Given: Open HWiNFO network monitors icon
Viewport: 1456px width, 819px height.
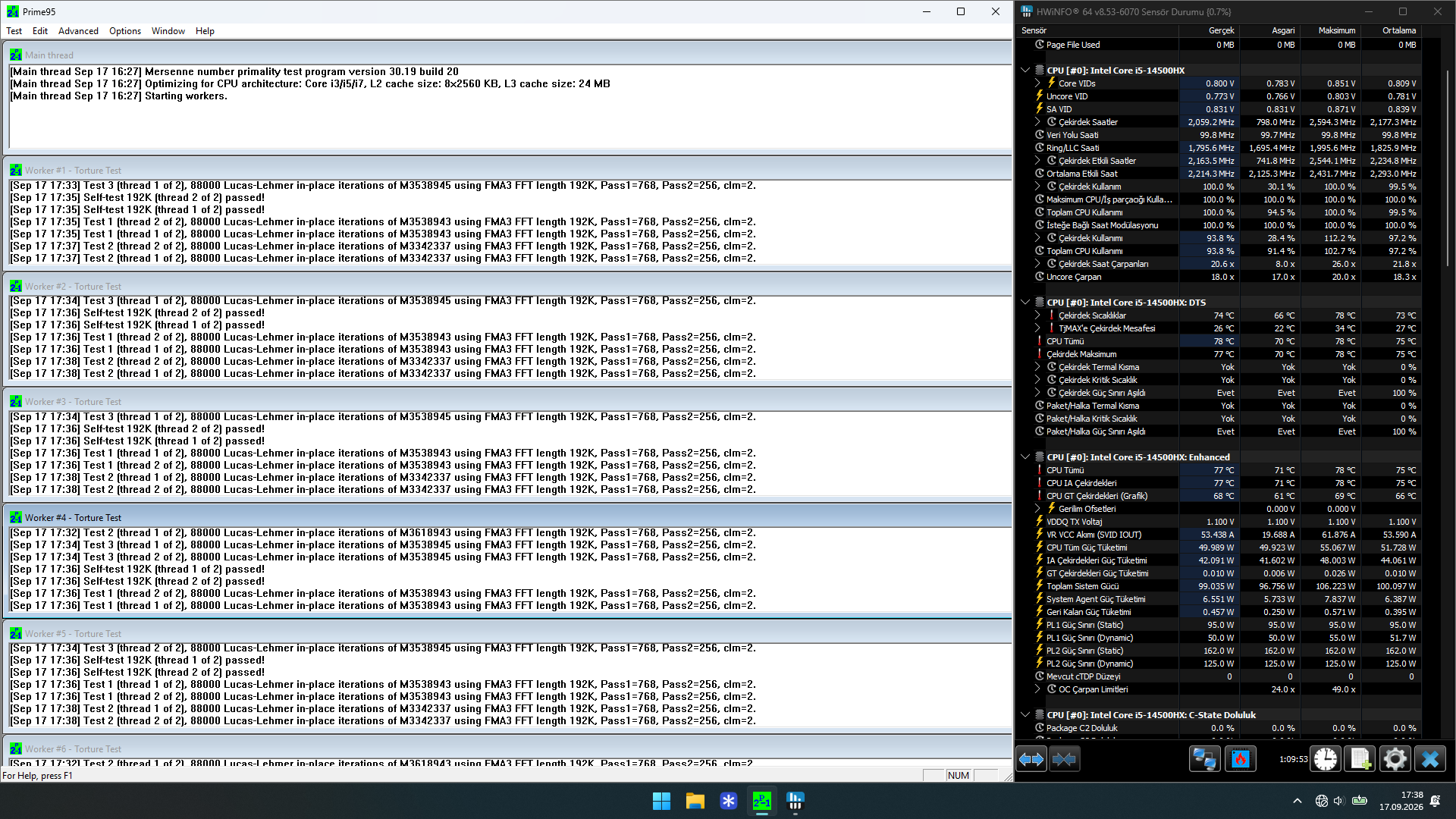Looking at the screenshot, I should (x=1204, y=759).
